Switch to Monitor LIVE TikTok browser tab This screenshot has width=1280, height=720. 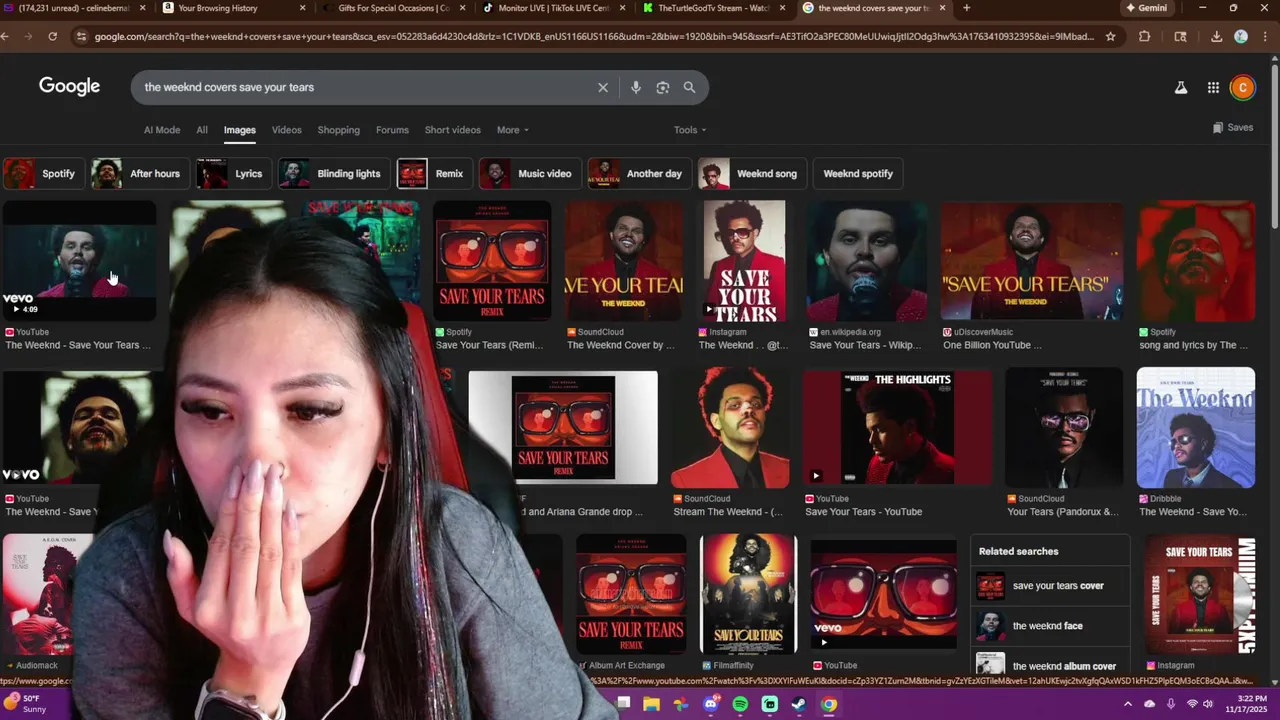click(x=554, y=8)
